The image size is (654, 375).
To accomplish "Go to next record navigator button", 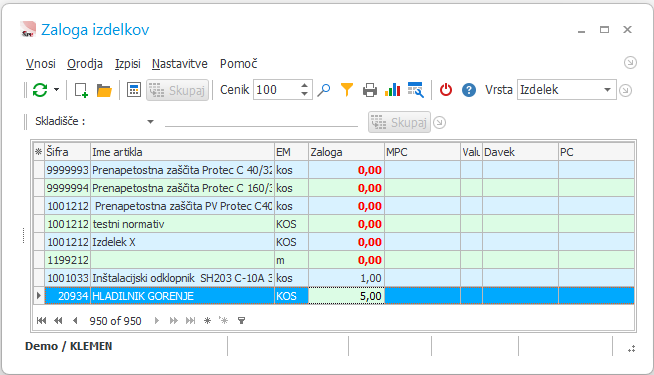I will 157,320.
